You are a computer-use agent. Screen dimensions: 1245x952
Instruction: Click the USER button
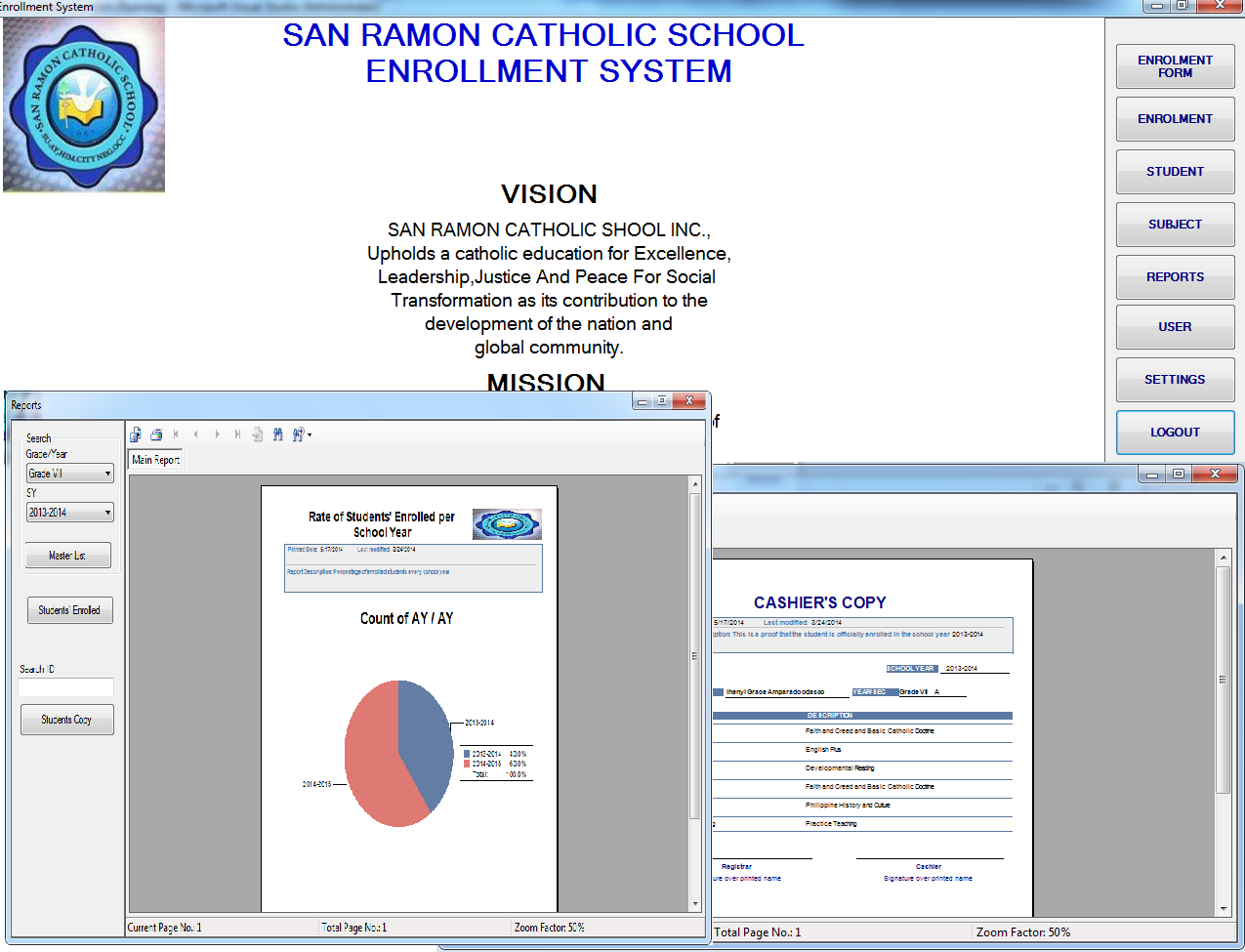[1175, 327]
